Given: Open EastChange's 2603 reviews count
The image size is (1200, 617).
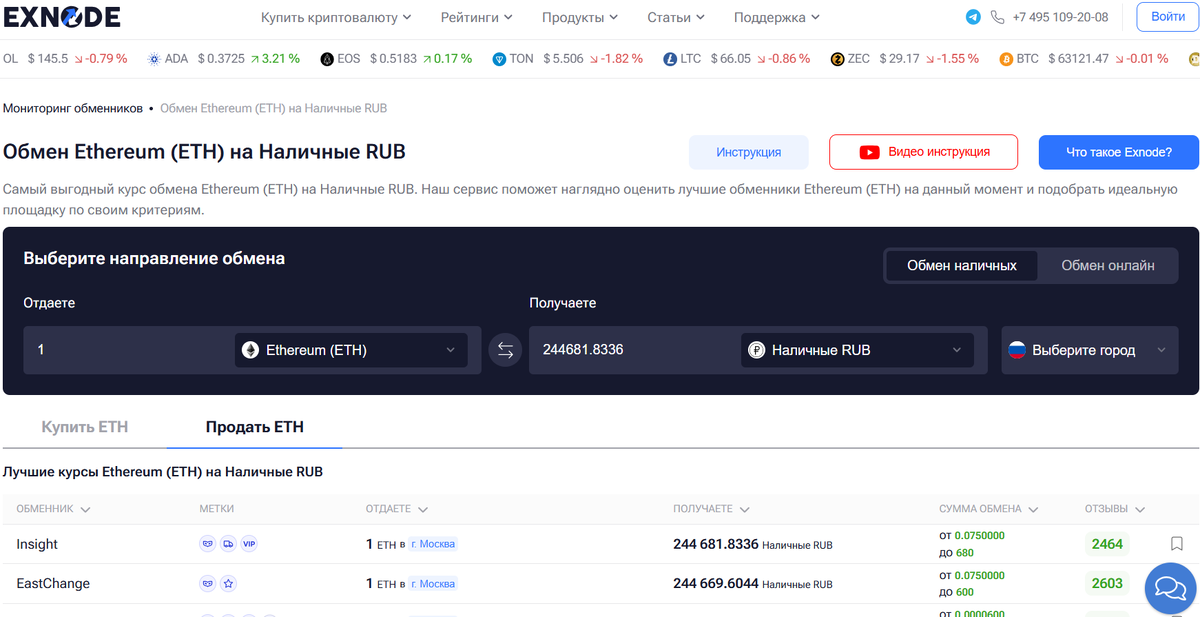Looking at the screenshot, I should coord(1107,583).
